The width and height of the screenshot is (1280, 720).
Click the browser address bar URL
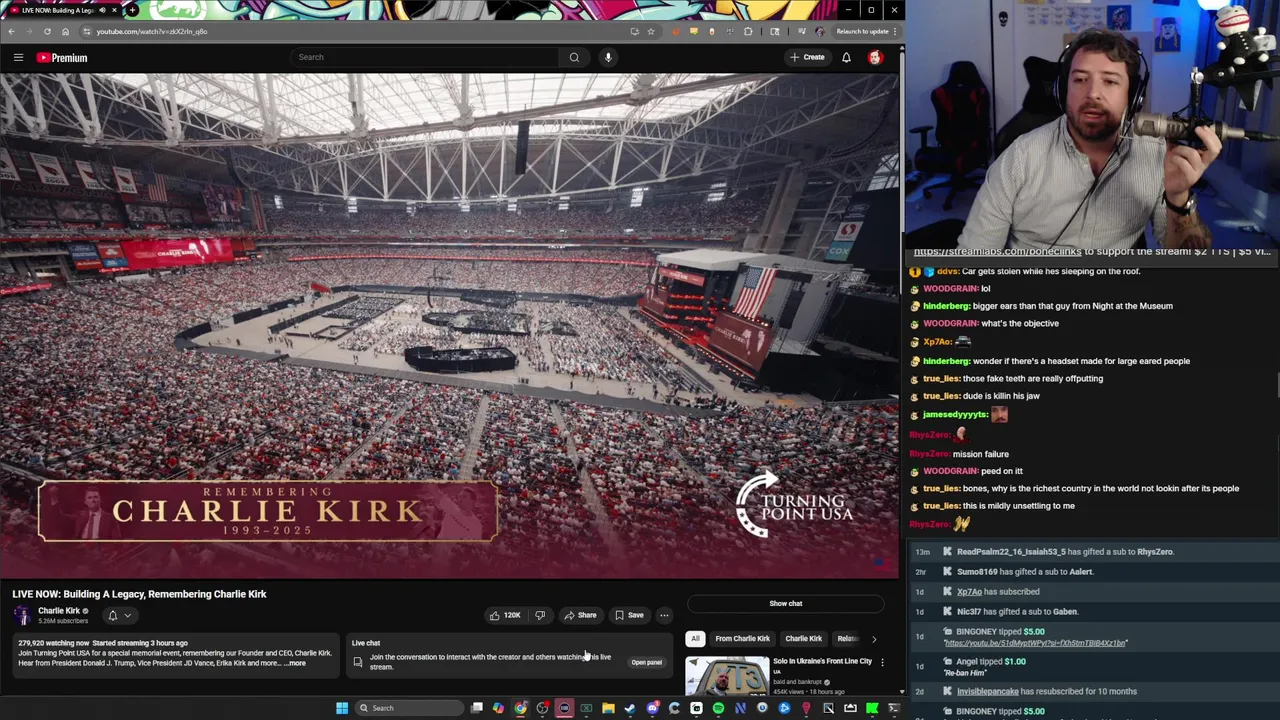pyautogui.click(x=152, y=31)
